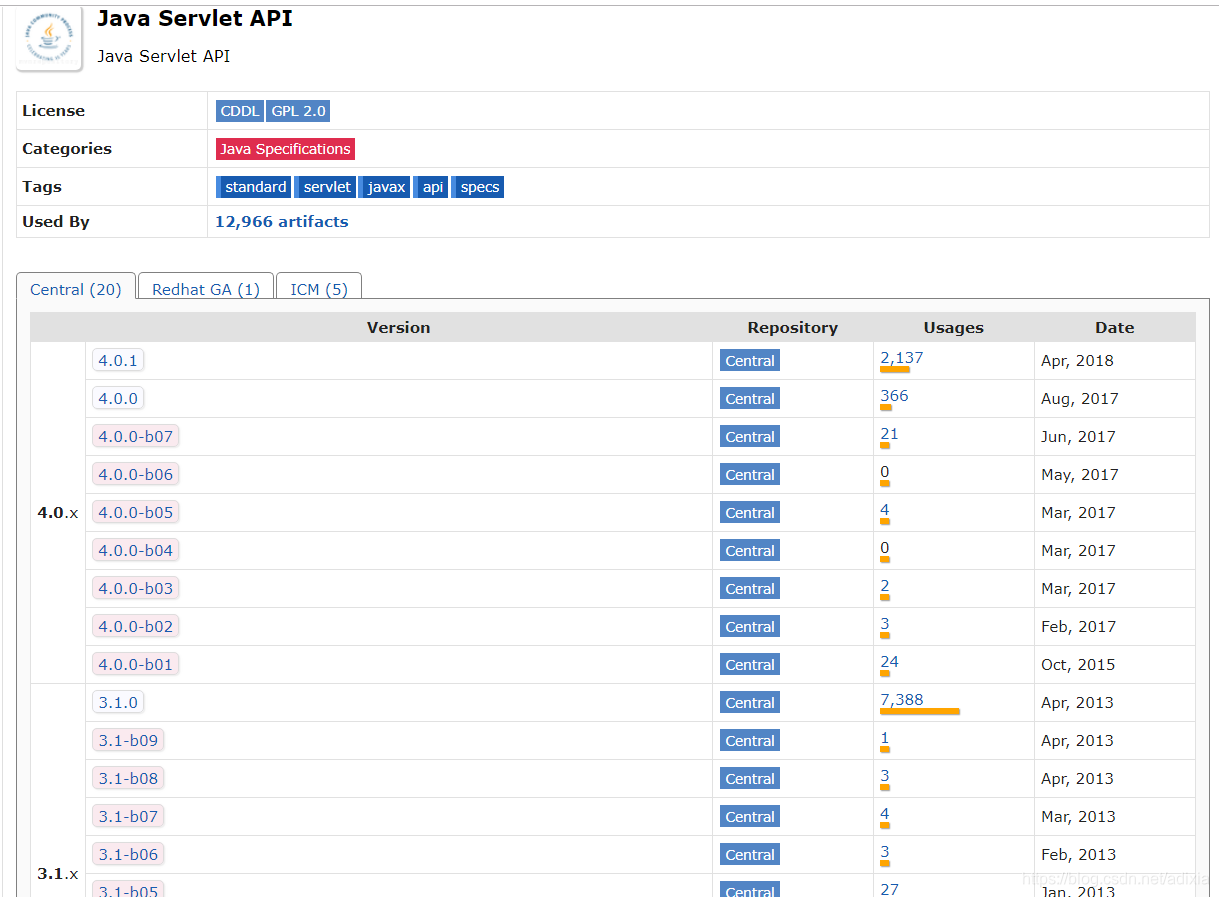Open version 4.0.0-b02
This screenshot has width=1219, height=897.
tap(136, 626)
